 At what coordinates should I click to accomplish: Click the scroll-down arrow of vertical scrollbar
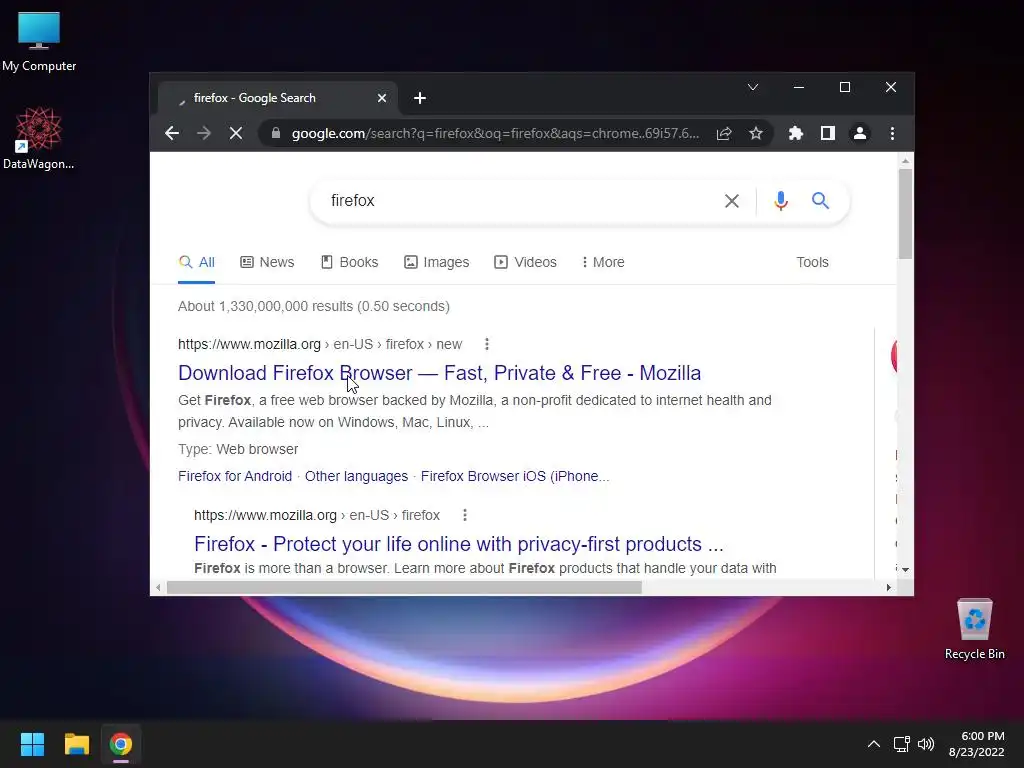coord(905,569)
